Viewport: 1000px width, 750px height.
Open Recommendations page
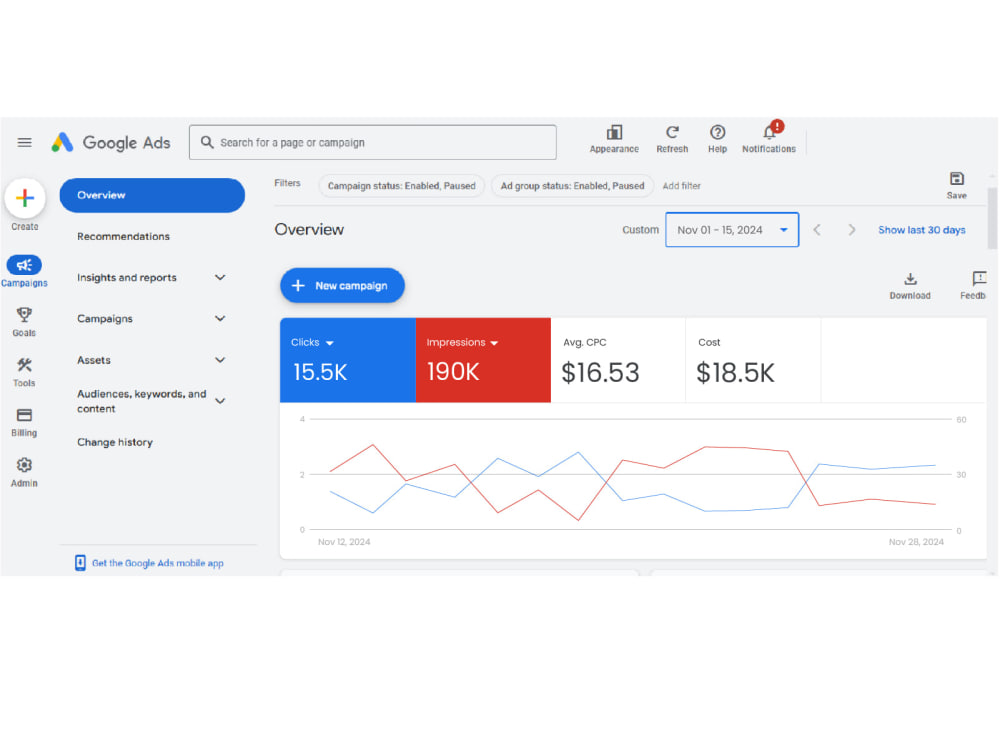(x=124, y=236)
